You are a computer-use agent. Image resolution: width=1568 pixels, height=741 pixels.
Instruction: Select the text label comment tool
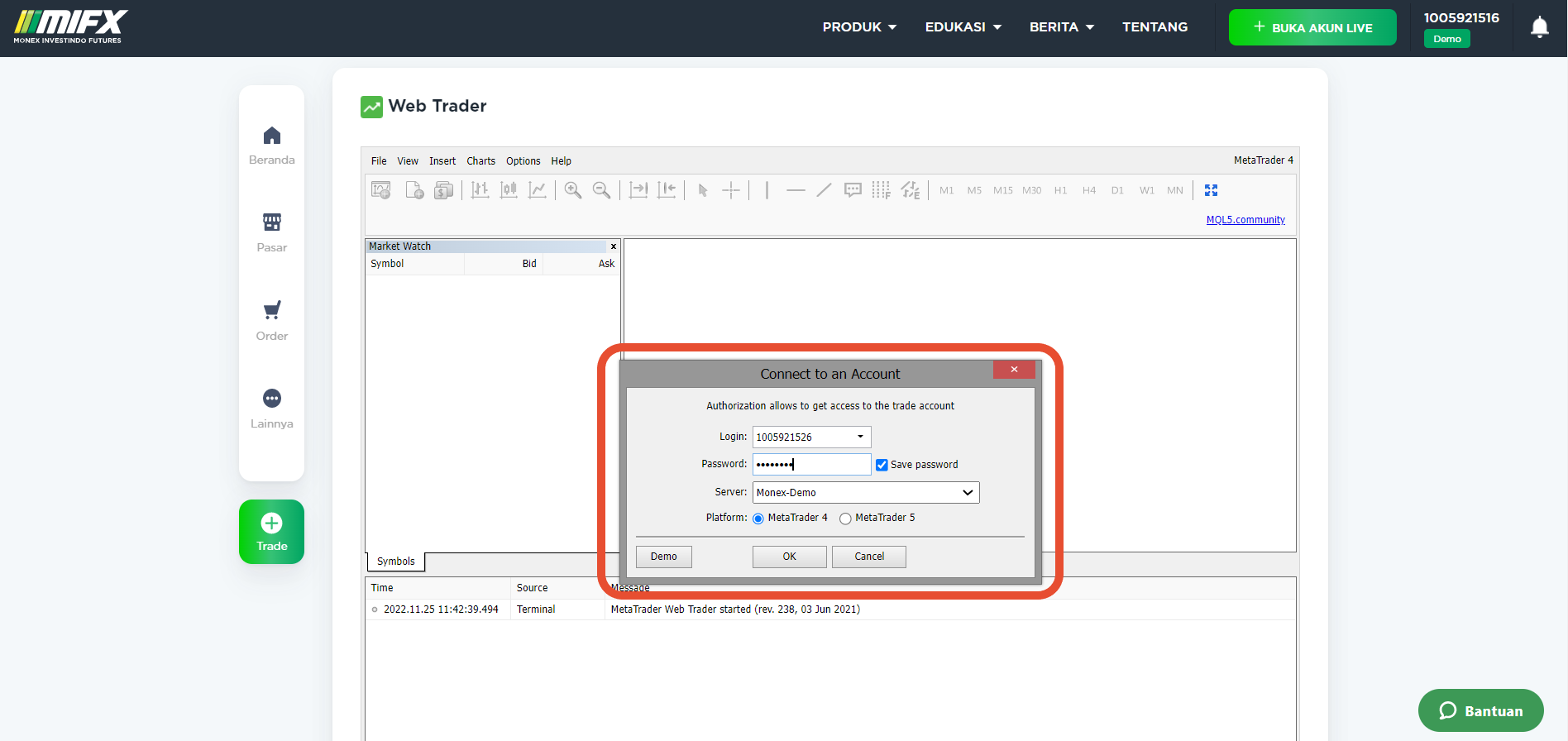[853, 190]
